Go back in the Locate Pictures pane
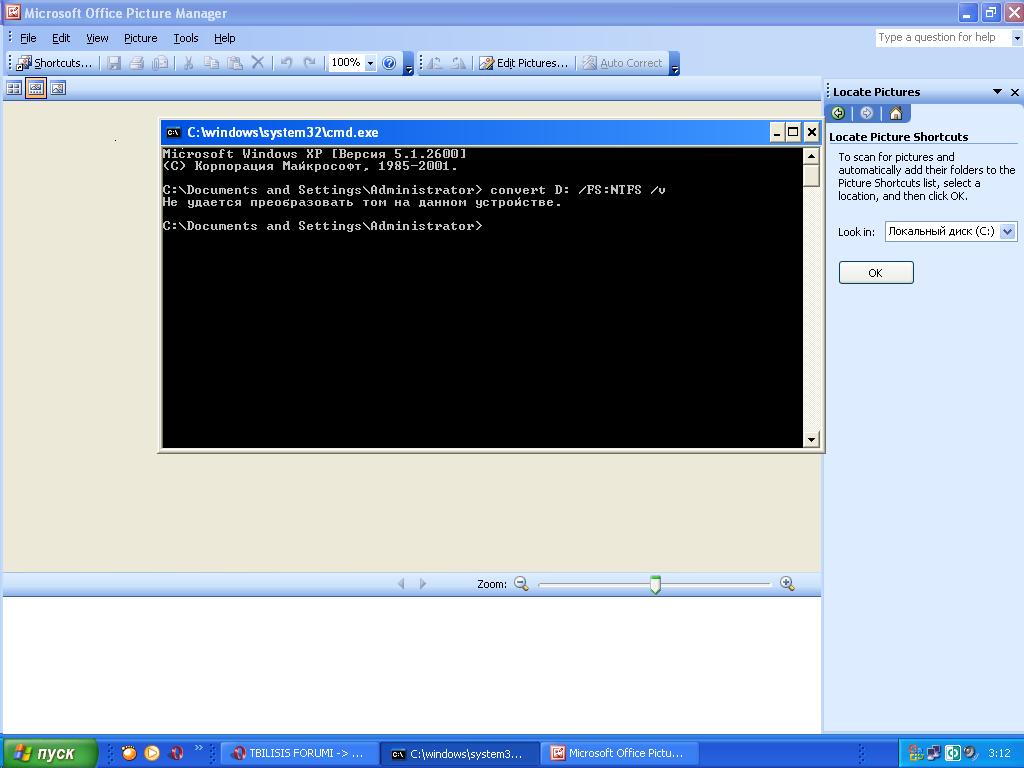The height and width of the screenshot is (768, 1024). tap(838, 113)
